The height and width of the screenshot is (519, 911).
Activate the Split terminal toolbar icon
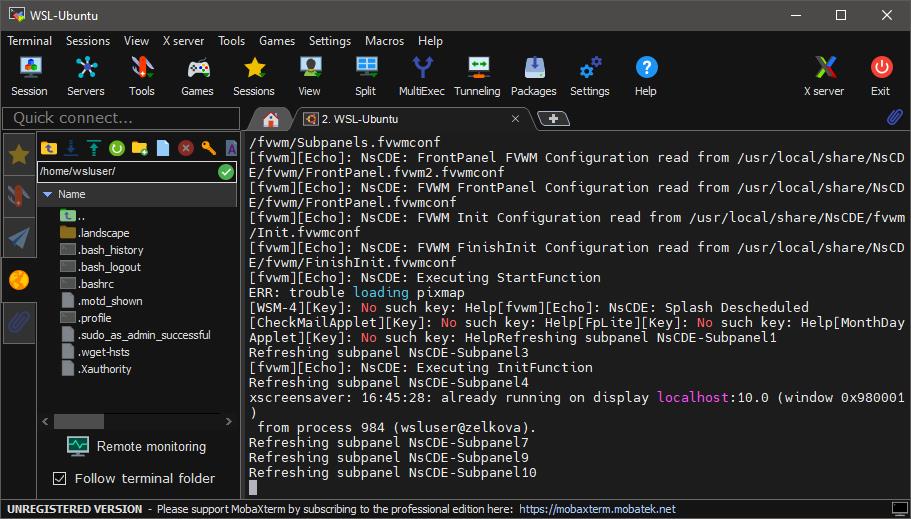pyautogui.click(x=366, y=76)
